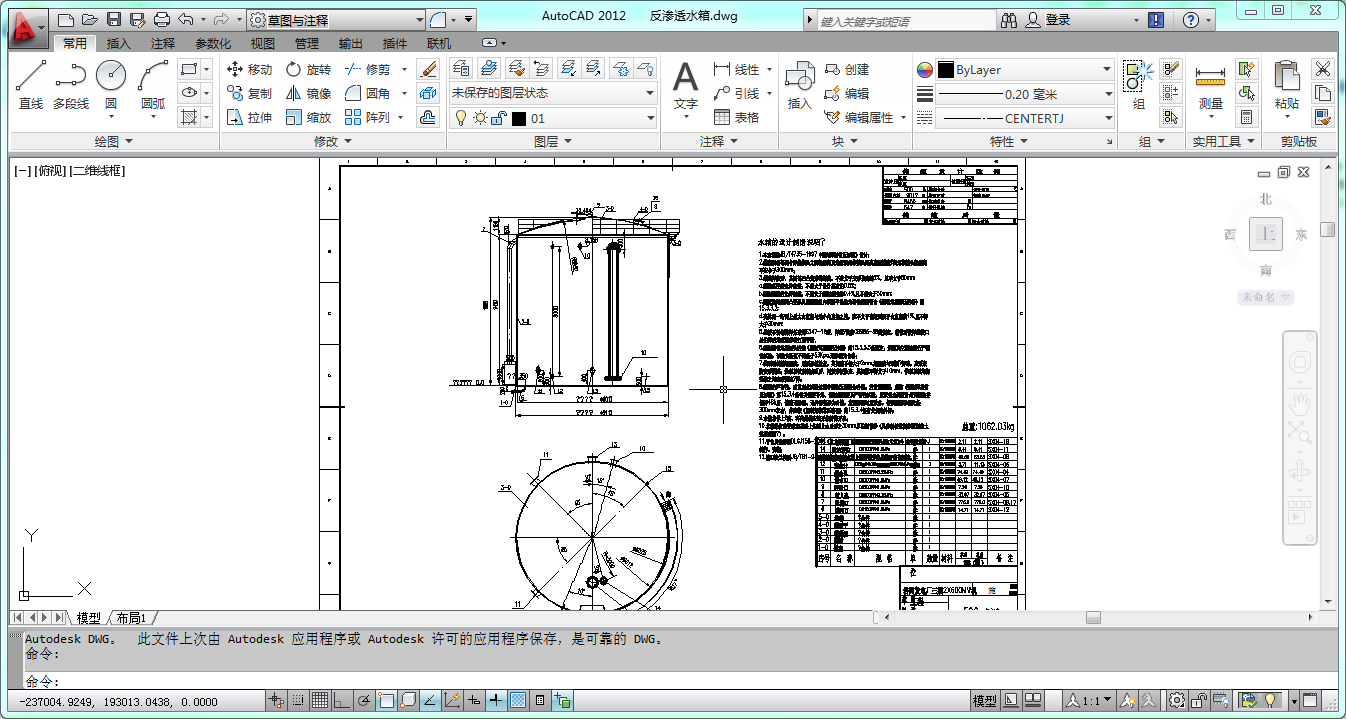Click the 表格 (Table) tool
The height and width of the screenshot is (719, 1346).
point(736,117)
